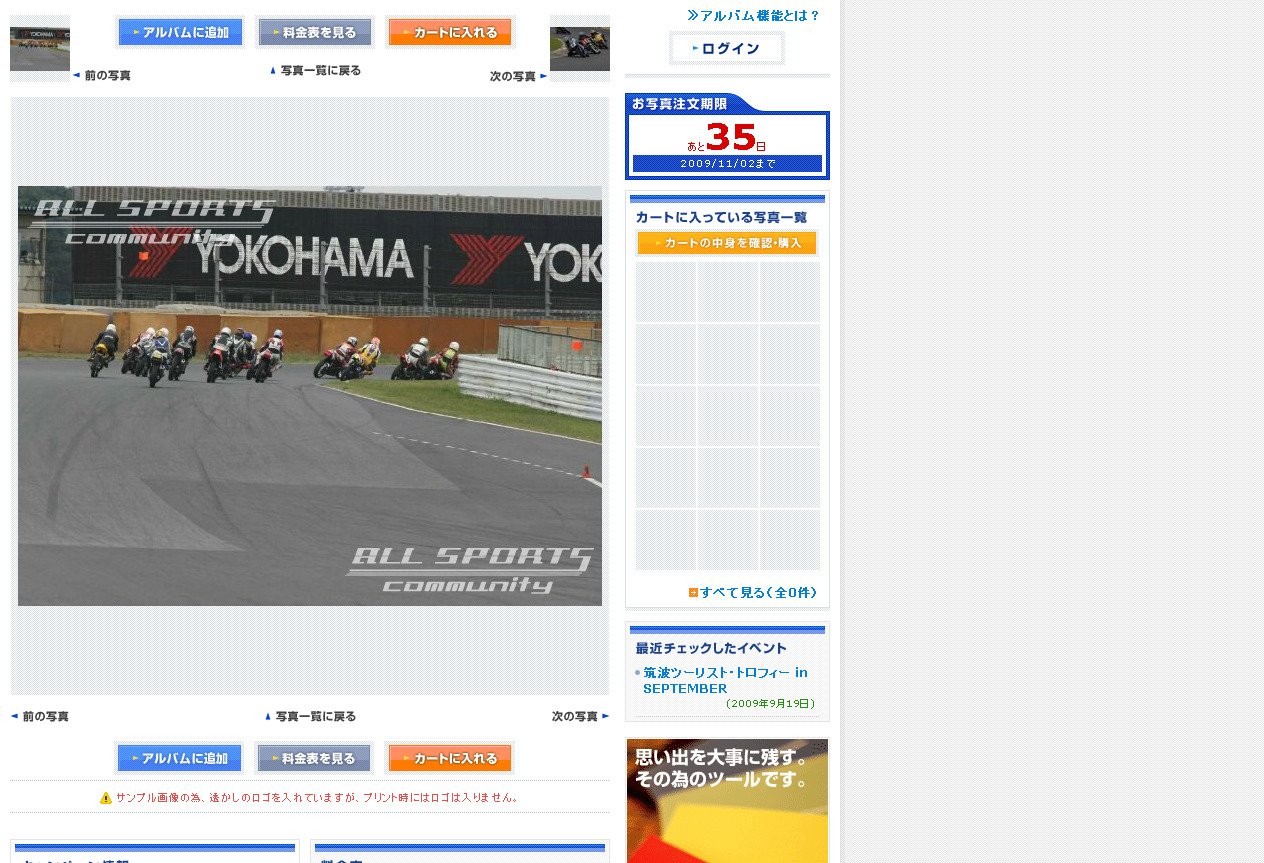Open the next photo thumbnail at top right
The image size is (1264, 863).
[580, 48]
